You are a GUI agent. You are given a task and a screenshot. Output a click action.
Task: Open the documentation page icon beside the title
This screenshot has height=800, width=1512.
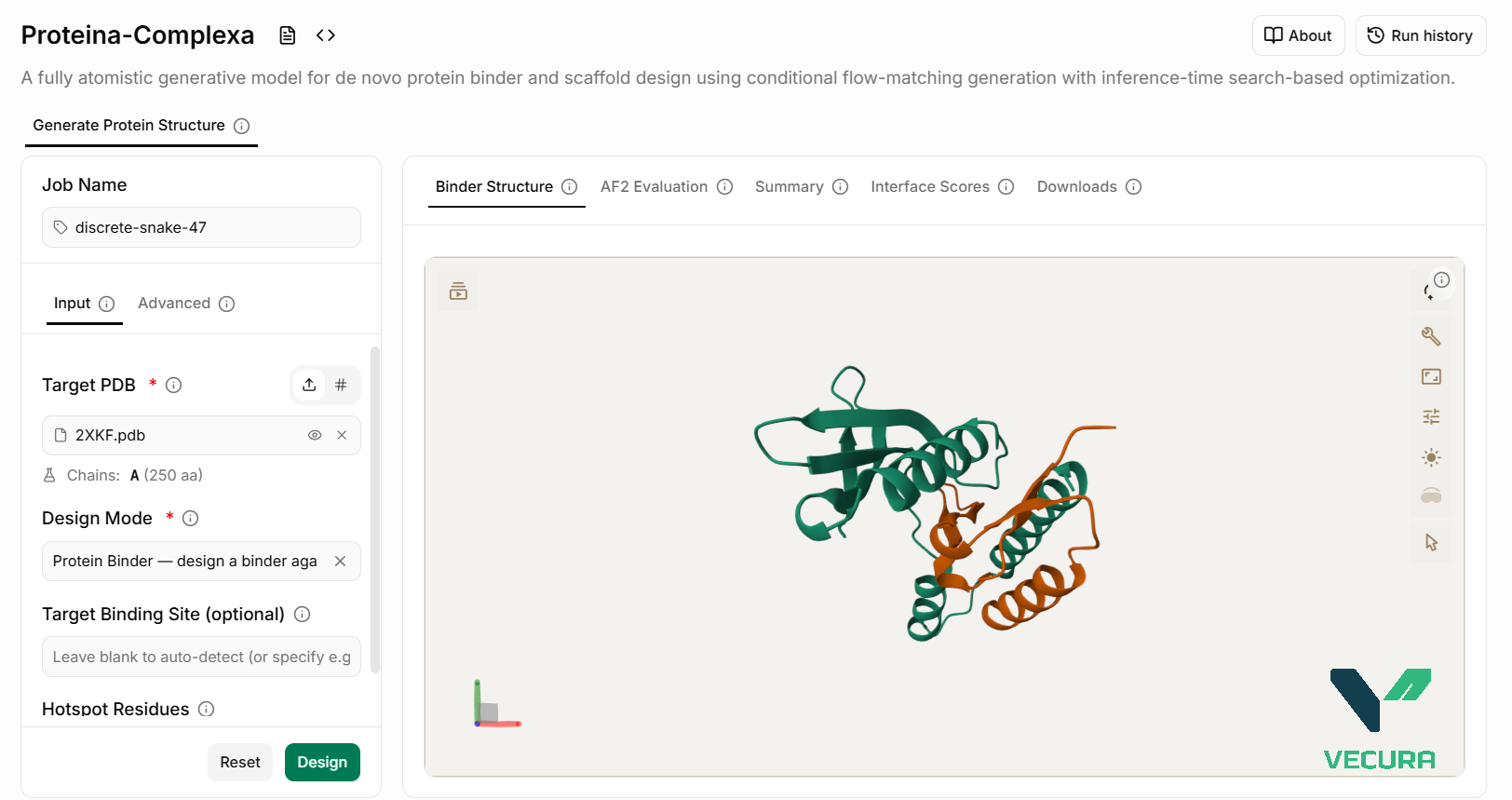click(x=288, y=35)
